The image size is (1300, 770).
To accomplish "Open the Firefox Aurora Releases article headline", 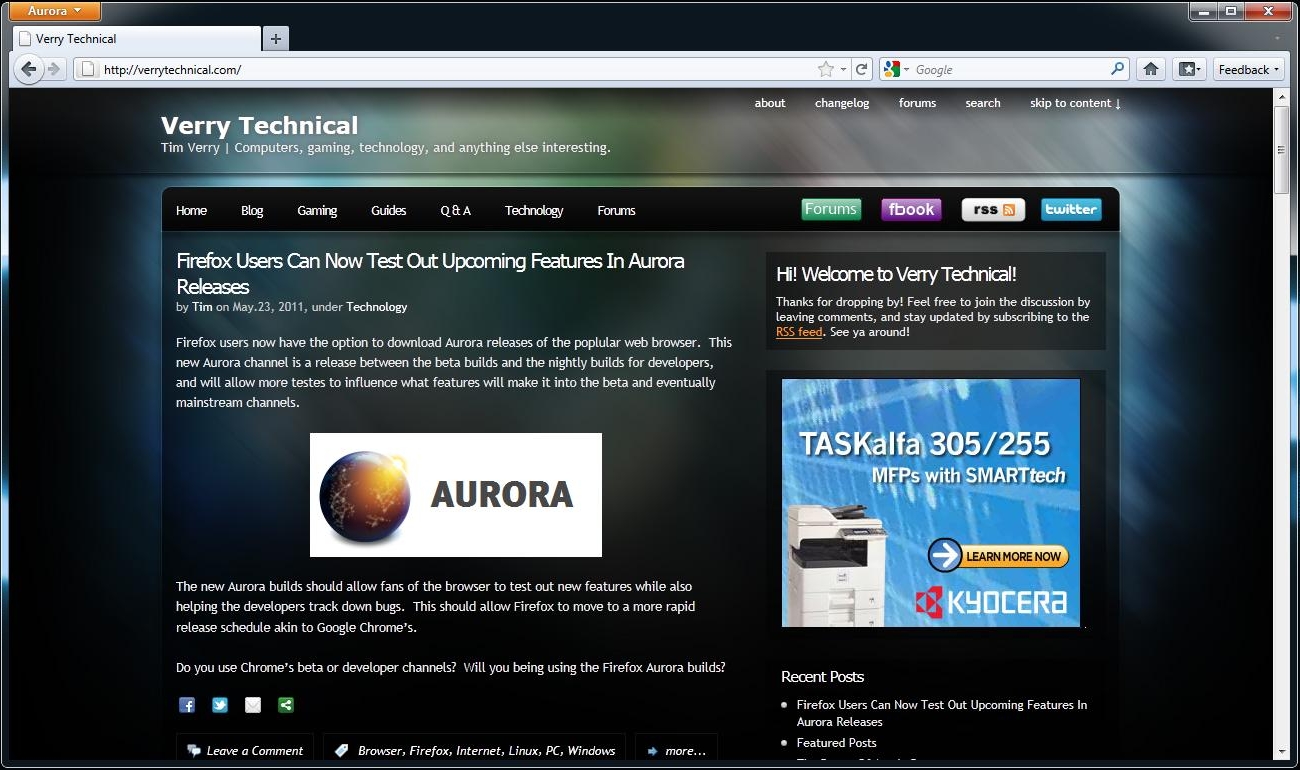I will (430, 274).
